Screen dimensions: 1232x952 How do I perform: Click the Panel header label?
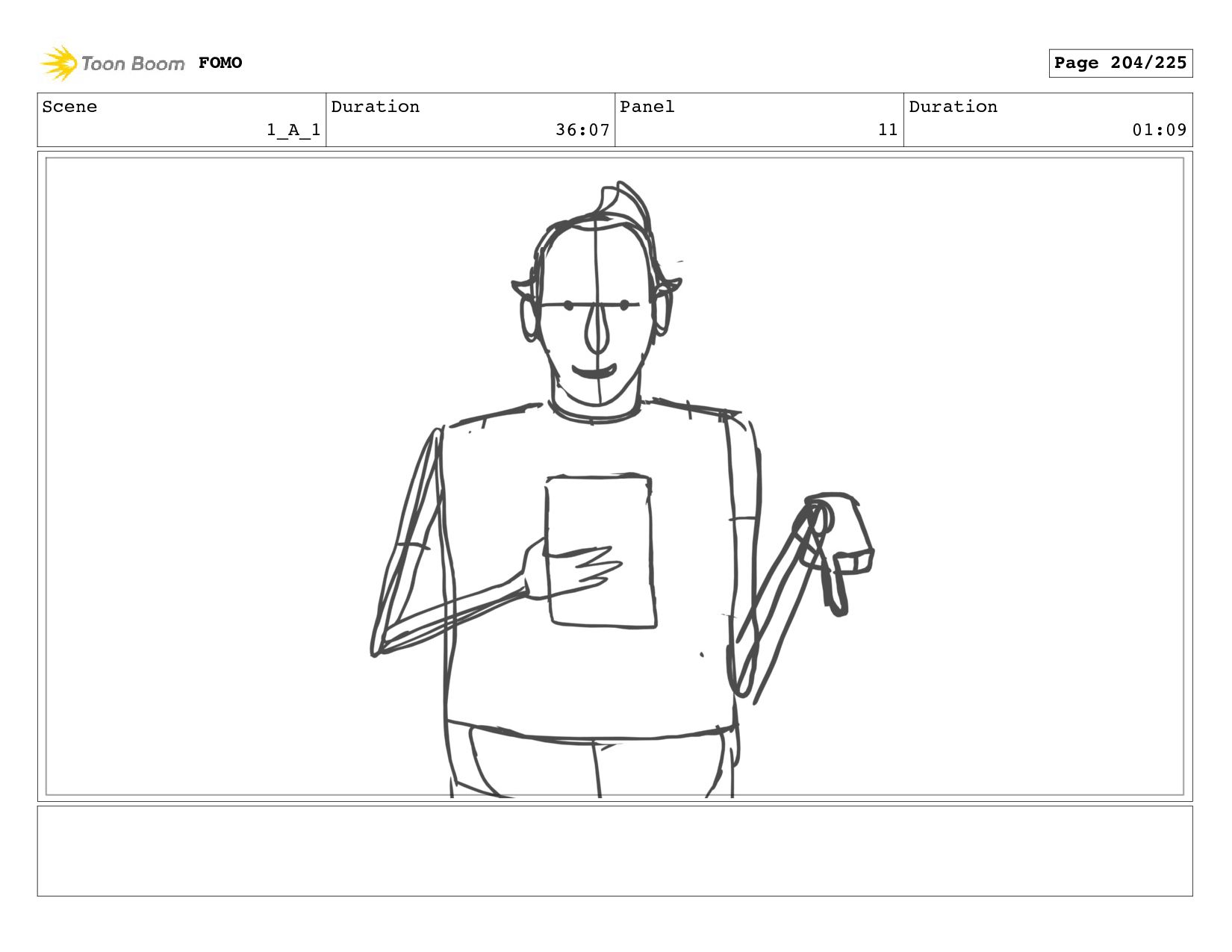(x=647, y=107)
